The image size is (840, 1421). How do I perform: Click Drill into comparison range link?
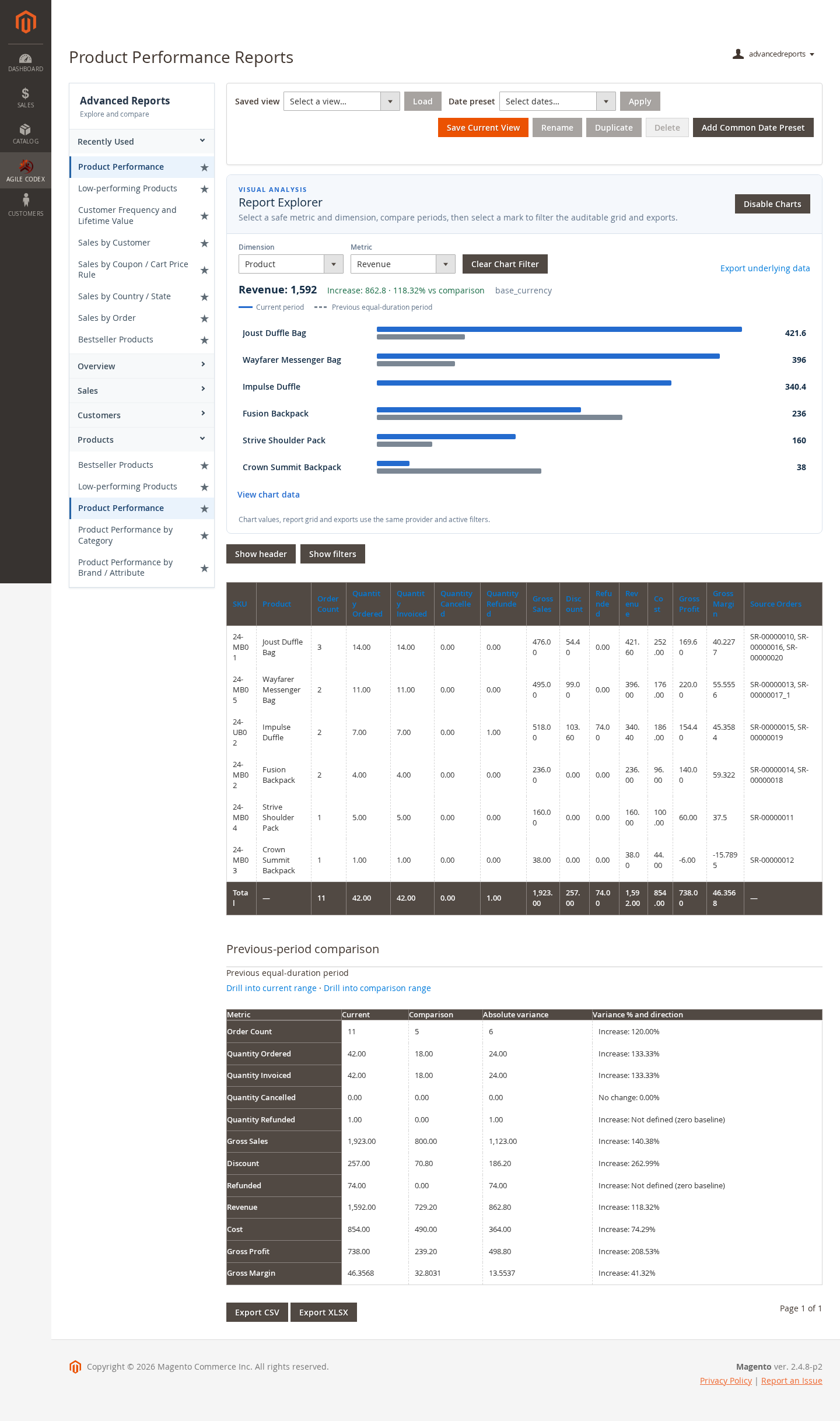pyautogui.click(x=377, y=988)
